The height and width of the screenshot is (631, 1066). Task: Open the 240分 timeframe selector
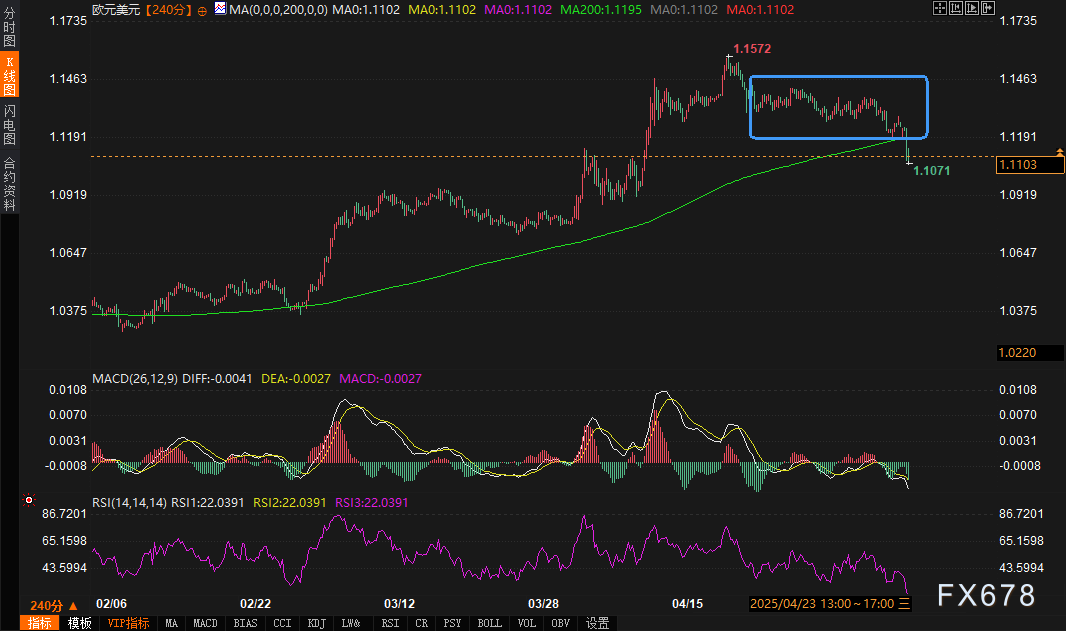54,605
